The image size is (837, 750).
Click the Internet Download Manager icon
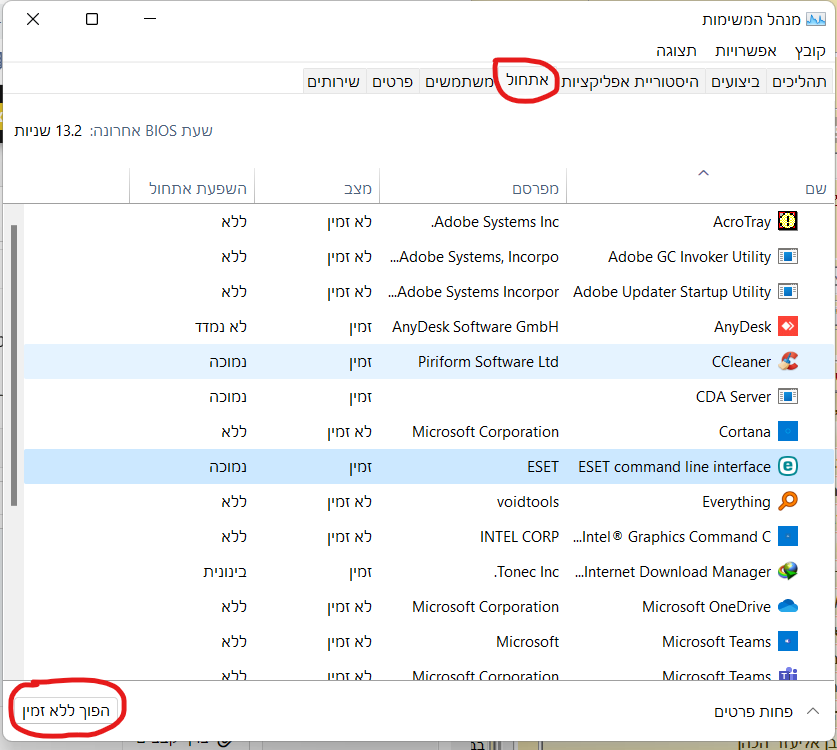tap(787, 571)
